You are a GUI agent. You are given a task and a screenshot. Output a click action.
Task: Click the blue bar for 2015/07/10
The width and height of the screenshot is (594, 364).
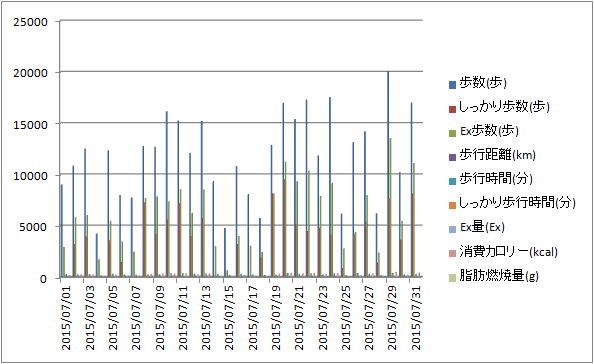[x=167, y=194]
